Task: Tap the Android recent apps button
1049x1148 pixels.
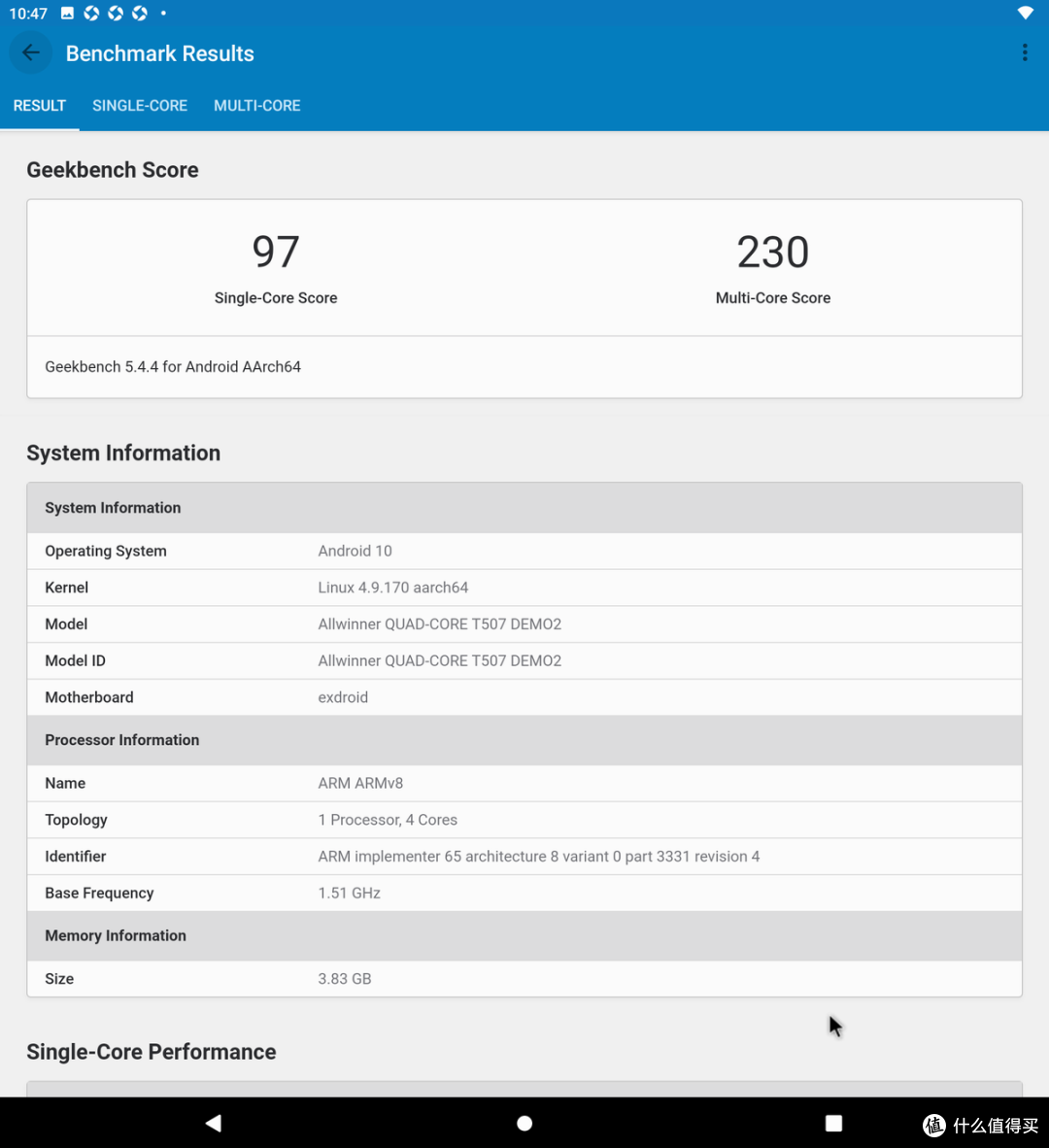Action: point(833,1123)
